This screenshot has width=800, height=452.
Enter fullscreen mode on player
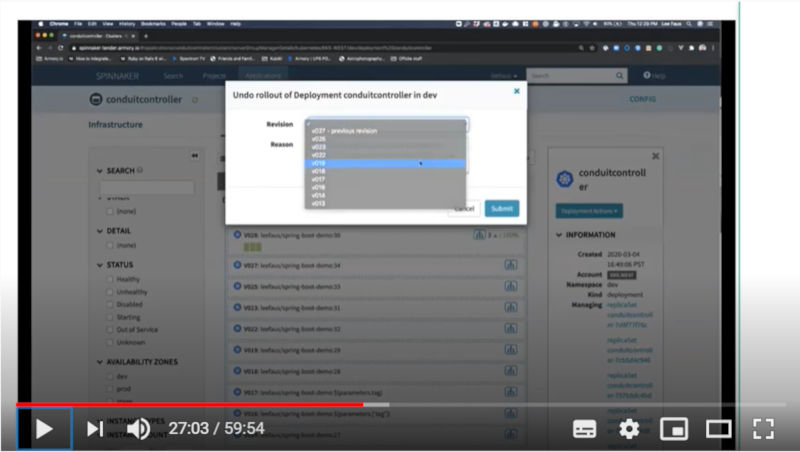pyautogui.click(x=763, y=429)
